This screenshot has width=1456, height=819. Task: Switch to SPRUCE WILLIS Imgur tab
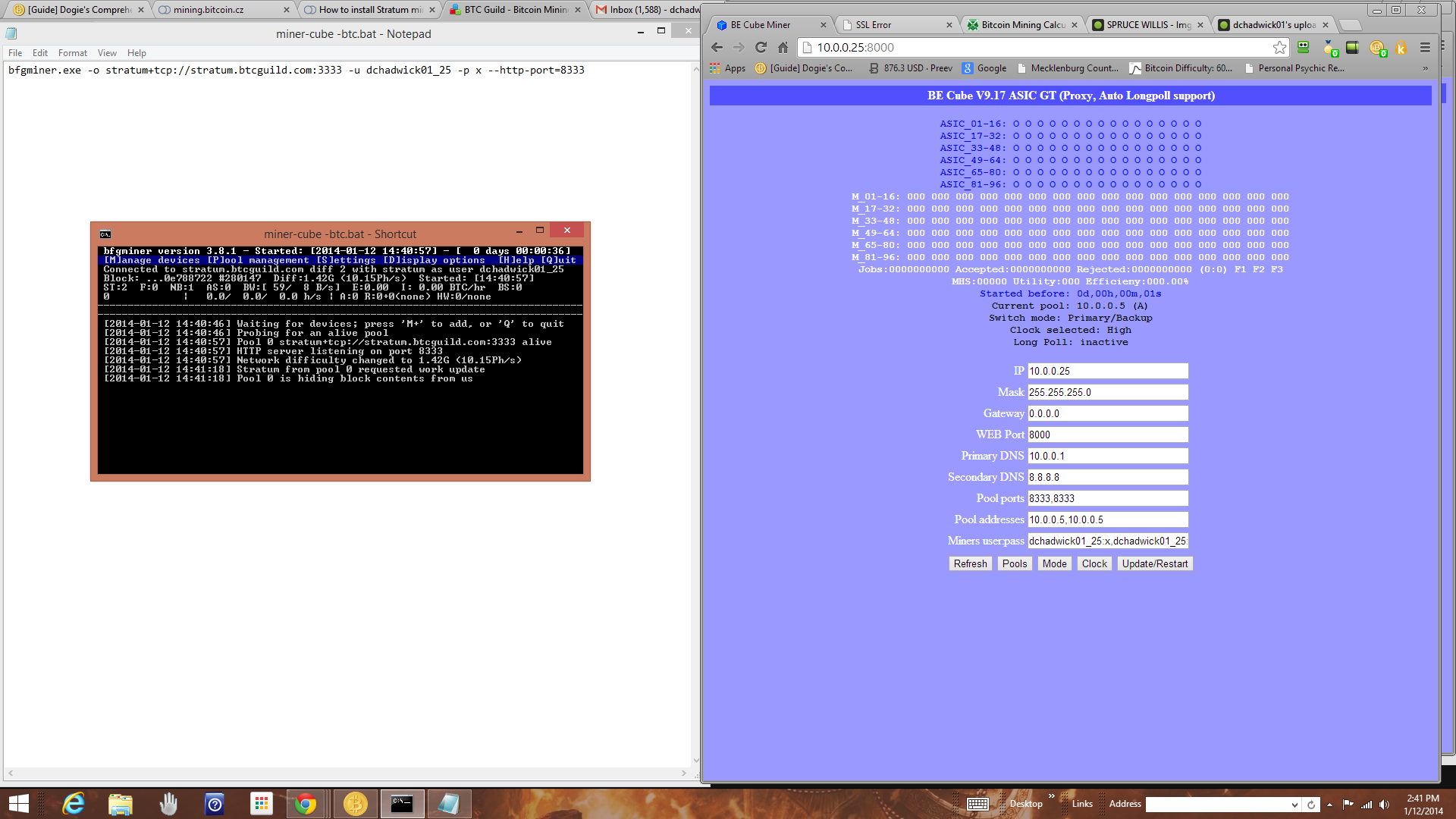click(1148, 25)
